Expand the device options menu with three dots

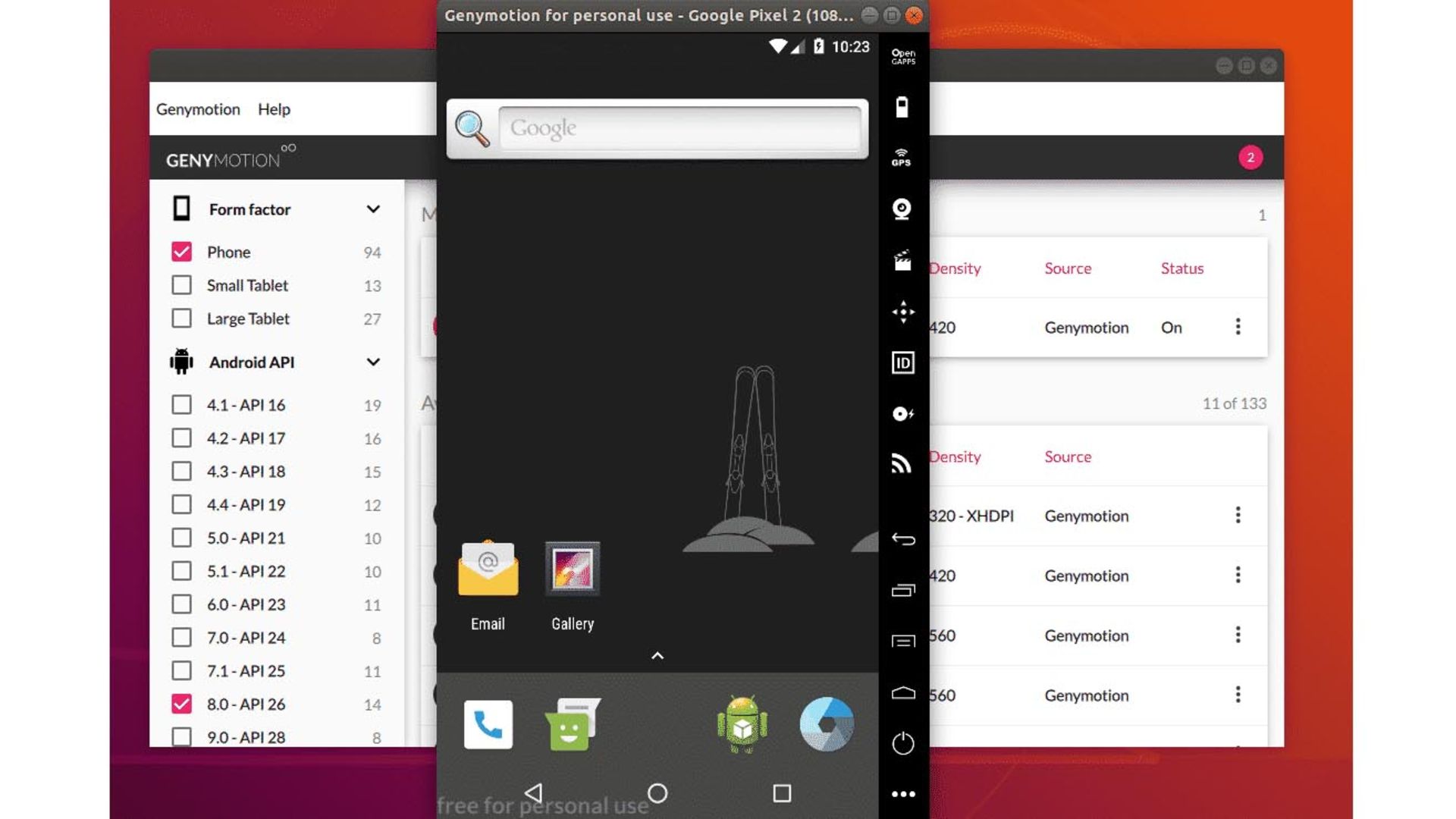1237,327
